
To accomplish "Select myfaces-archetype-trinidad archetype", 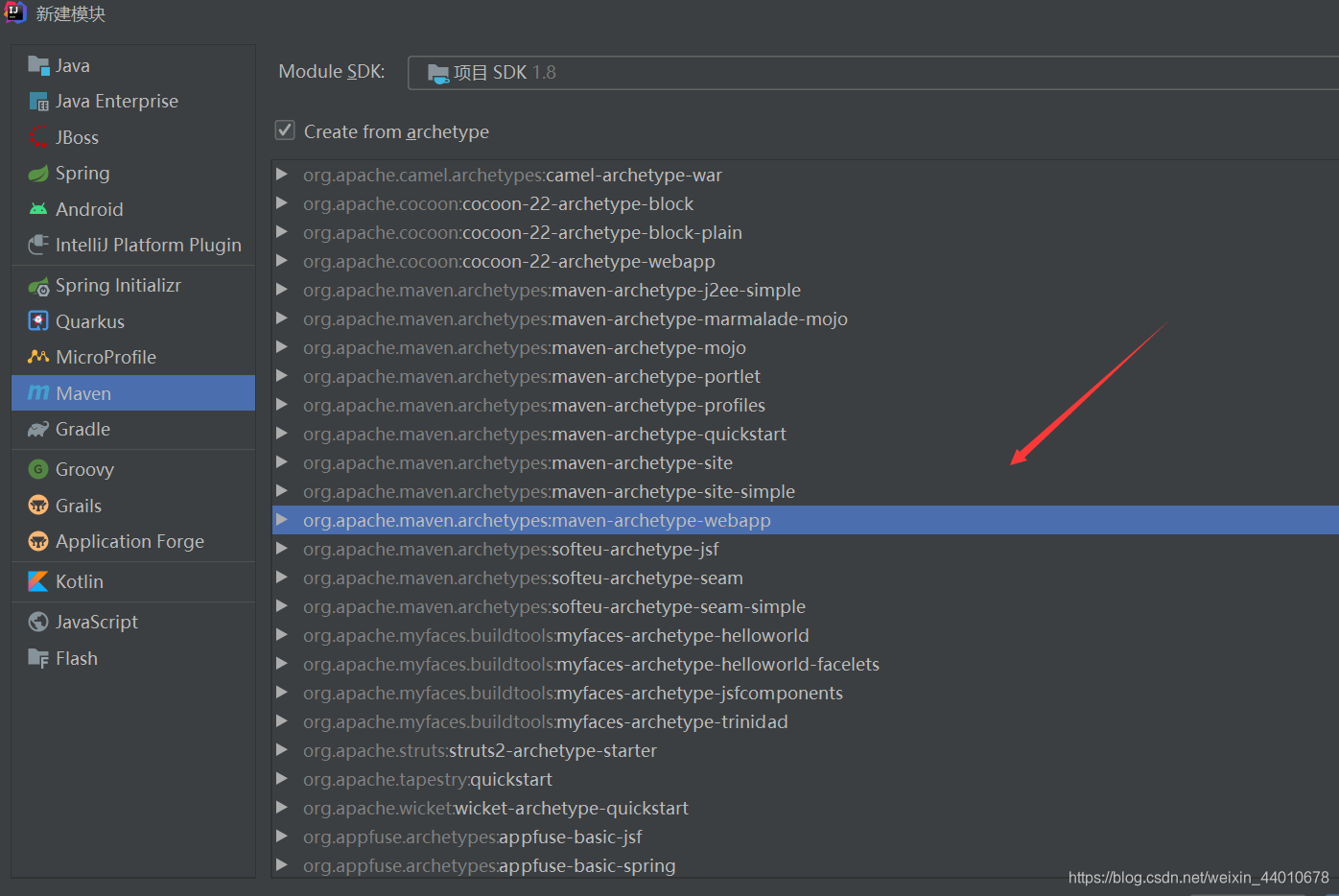I will 806,721.
